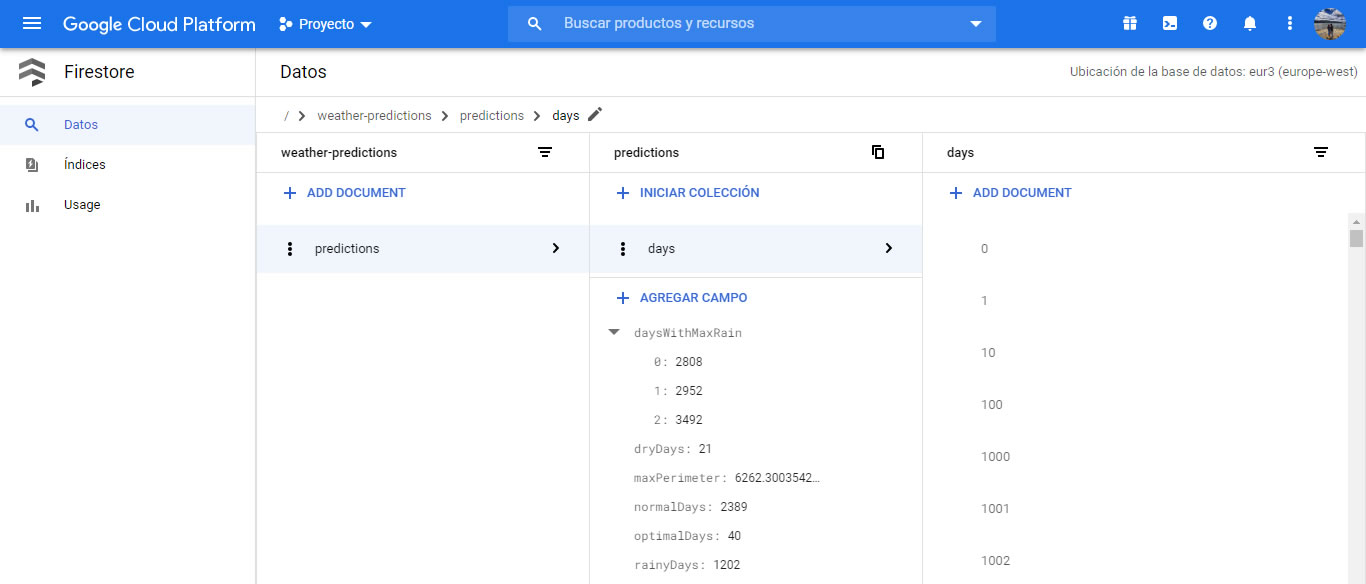Click the Google Cloud Platform logo
This screenshot has width=1366, height=584.
159,24
